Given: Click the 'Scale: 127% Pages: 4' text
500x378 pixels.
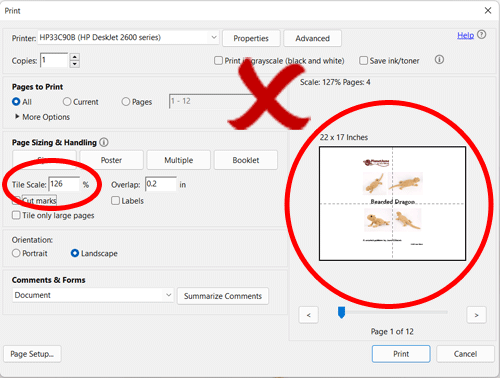Looking at the screenshot, I should point(335,82).
